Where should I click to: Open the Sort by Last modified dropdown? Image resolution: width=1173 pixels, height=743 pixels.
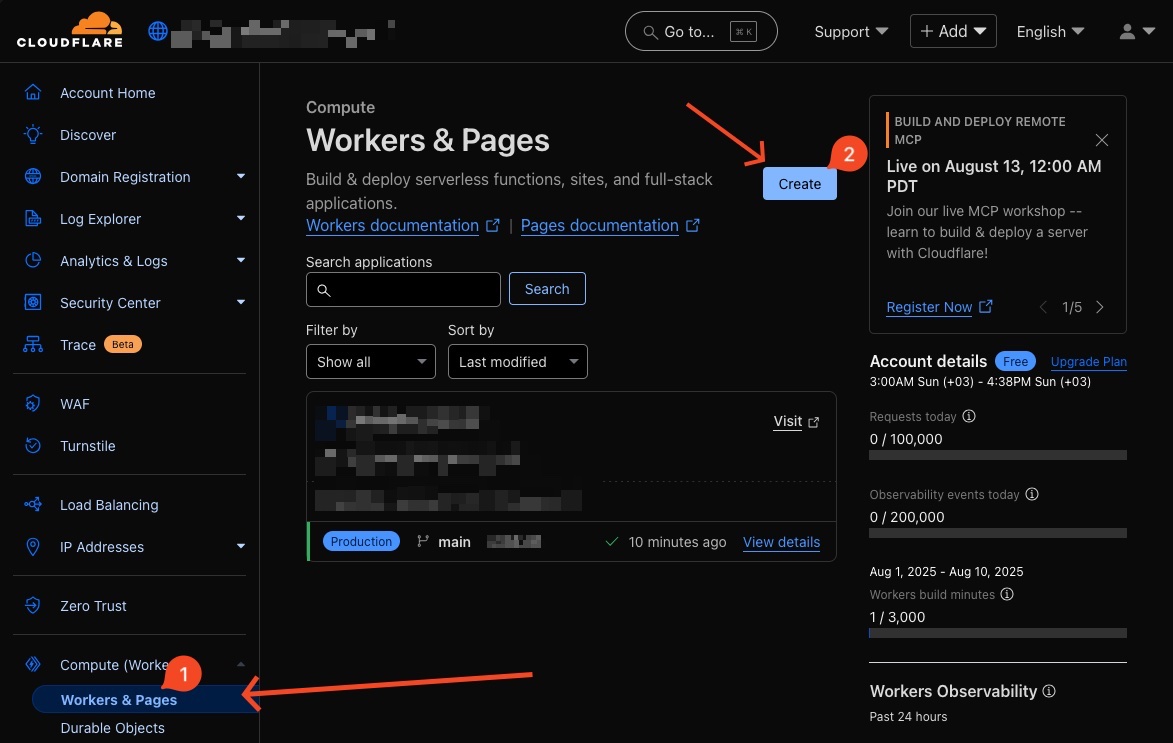[517, 361]
